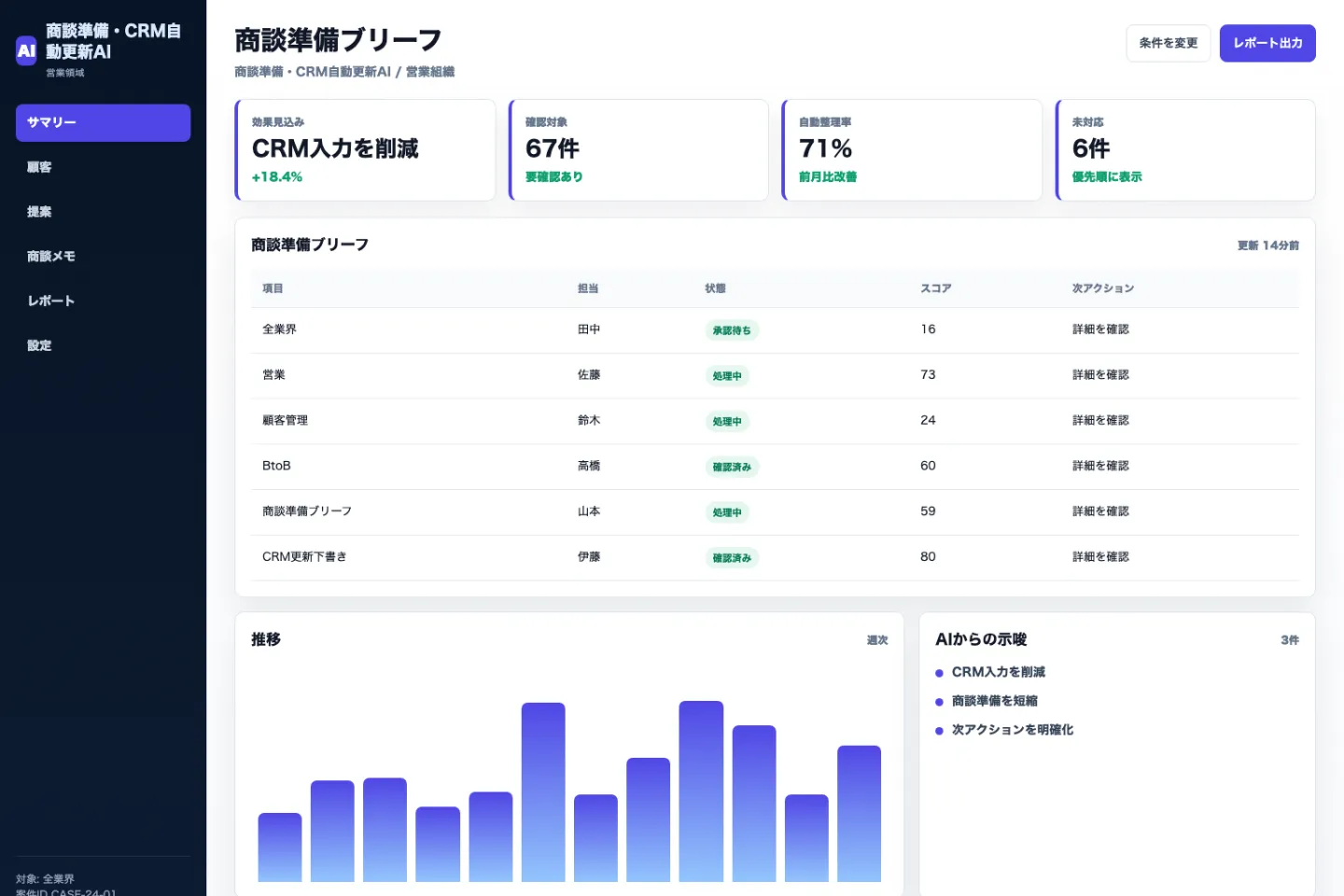Screen dimensions: 1344x896
Task: Click the 担当 column header
Action: (x=588, y=288)
